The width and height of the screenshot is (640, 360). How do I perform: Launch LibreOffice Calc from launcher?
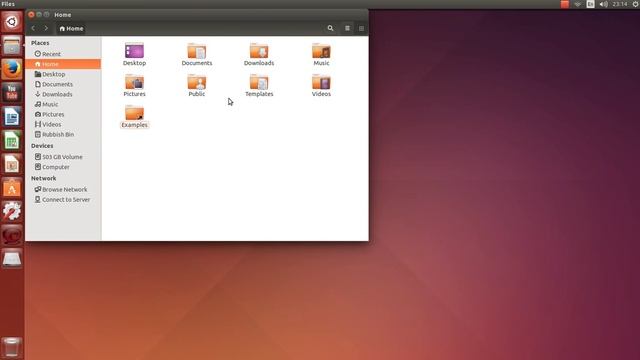pyautogui.click(x=12, y=140)
